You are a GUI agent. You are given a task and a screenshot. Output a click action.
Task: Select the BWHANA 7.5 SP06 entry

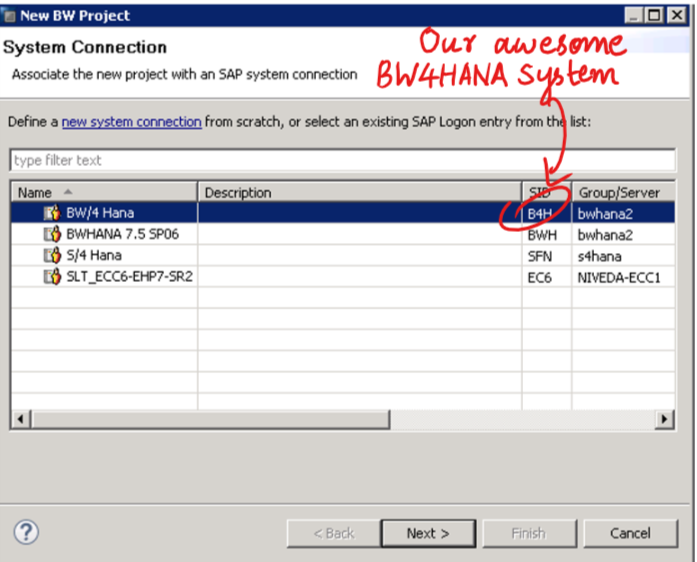tap(122, 234)
